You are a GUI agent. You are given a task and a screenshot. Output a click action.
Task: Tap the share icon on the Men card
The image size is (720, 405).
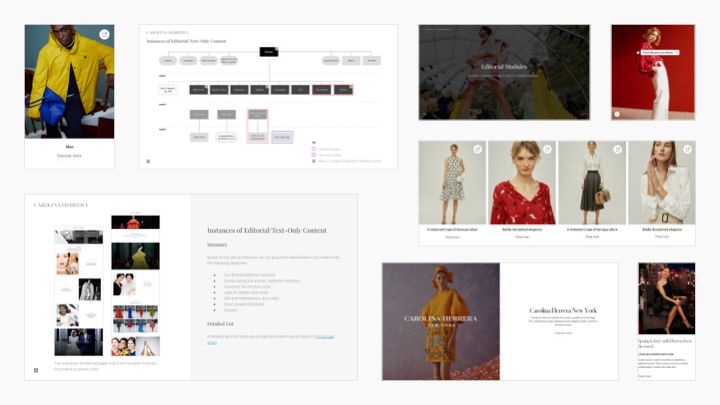pyautogui.click(x=104, y=34)
